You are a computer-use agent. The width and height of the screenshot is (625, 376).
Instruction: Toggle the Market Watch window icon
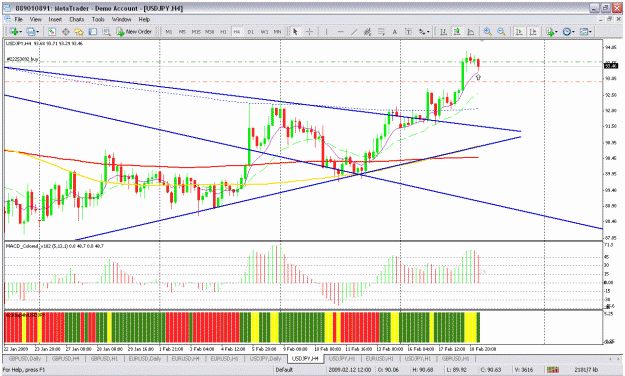click(x=52, y=31)
